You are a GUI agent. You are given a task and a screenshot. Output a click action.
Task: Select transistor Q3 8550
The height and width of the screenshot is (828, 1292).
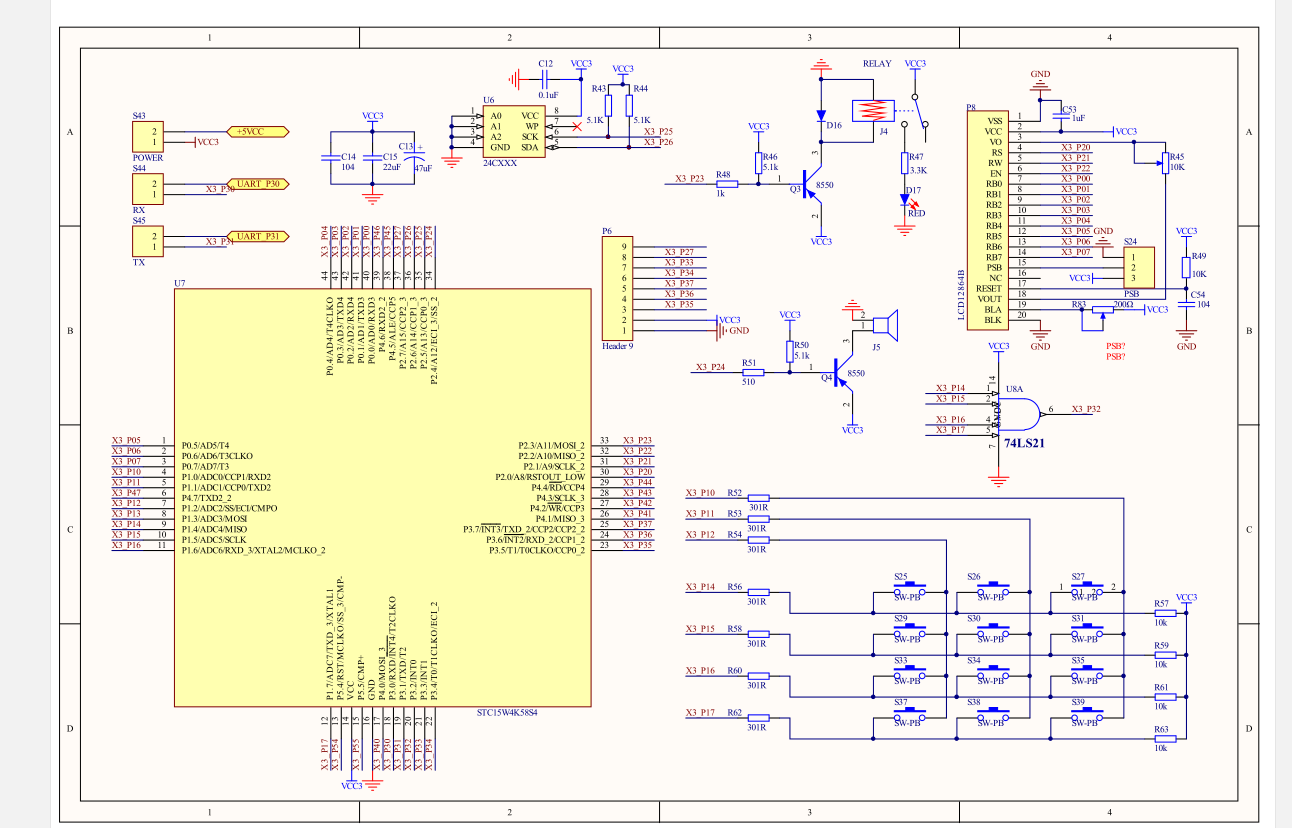coord(813,185)
